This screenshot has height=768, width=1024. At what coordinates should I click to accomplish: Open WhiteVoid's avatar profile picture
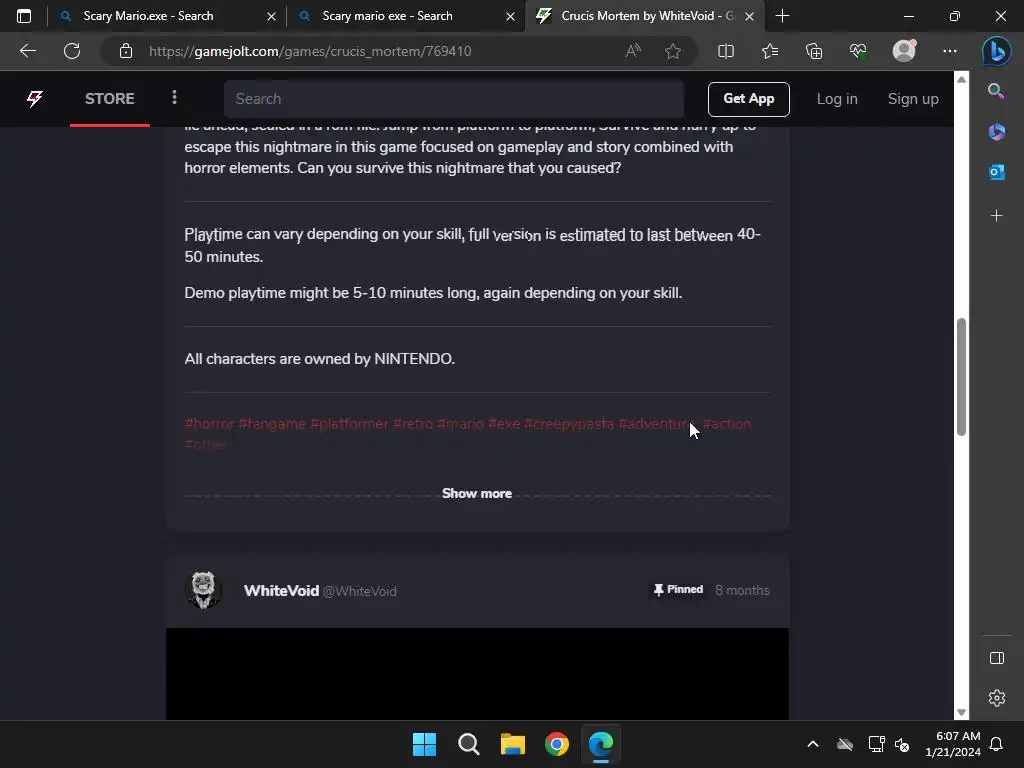tap(203, 590)
